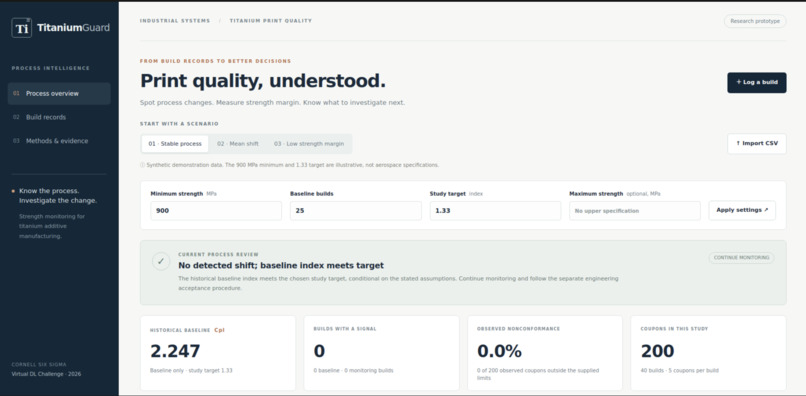The width and height of the screenshot is (806, 396).
Task: Click the Know the process tagline
Action: pyautogui.click(x=58, y=195)
